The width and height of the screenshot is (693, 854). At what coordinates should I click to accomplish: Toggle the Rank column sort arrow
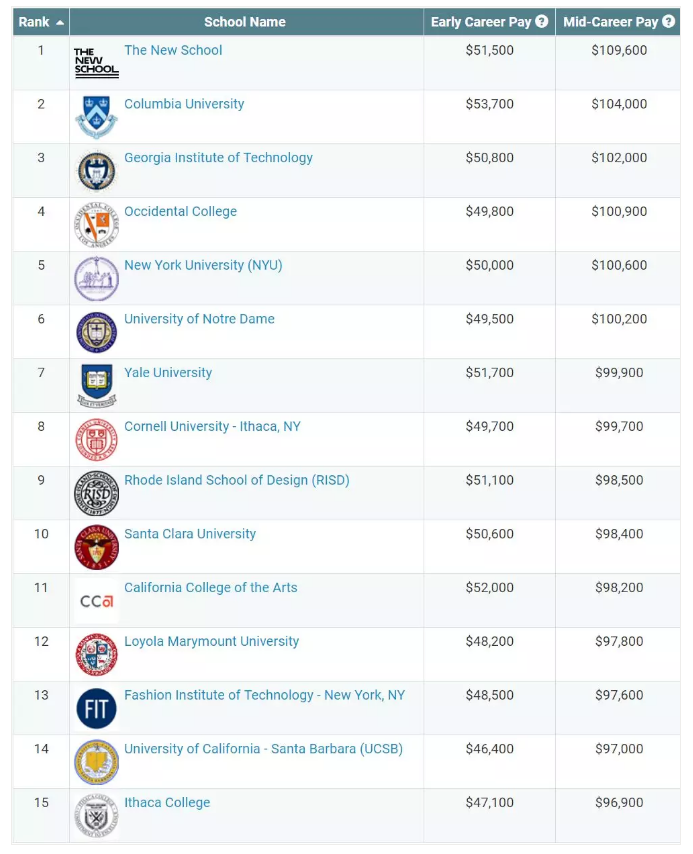[x=60, y=22]
